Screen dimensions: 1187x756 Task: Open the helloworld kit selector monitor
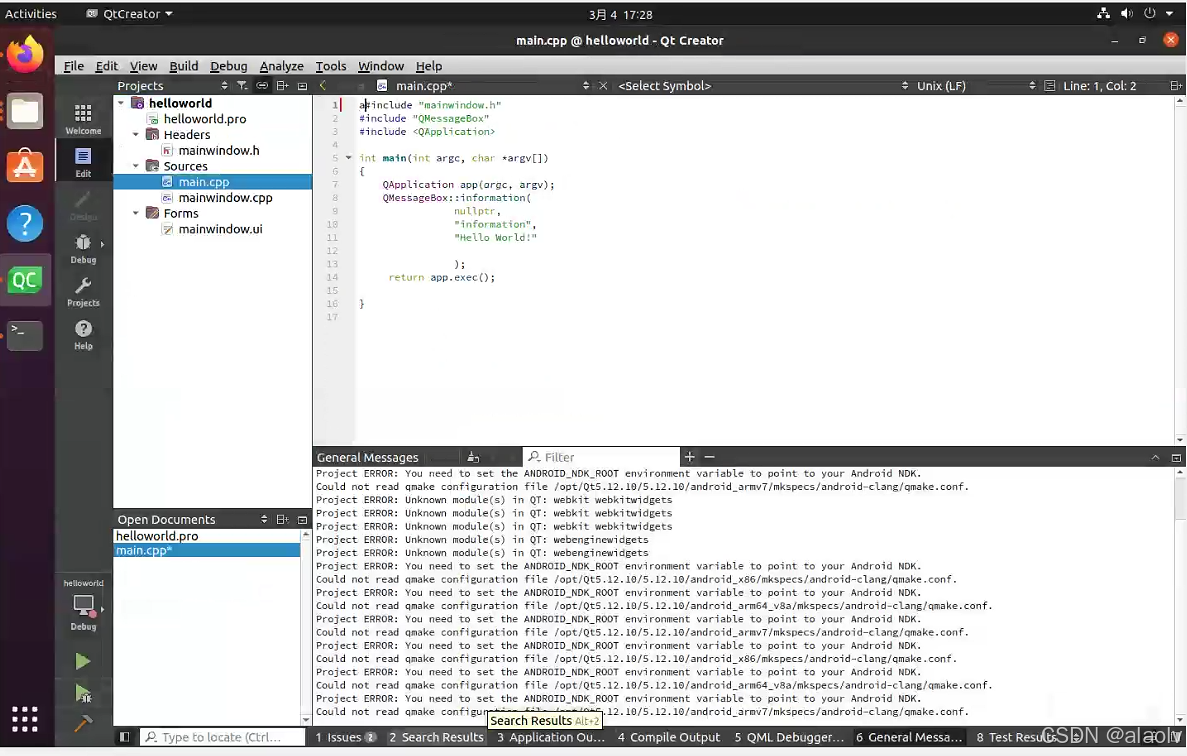click(83, 605)
